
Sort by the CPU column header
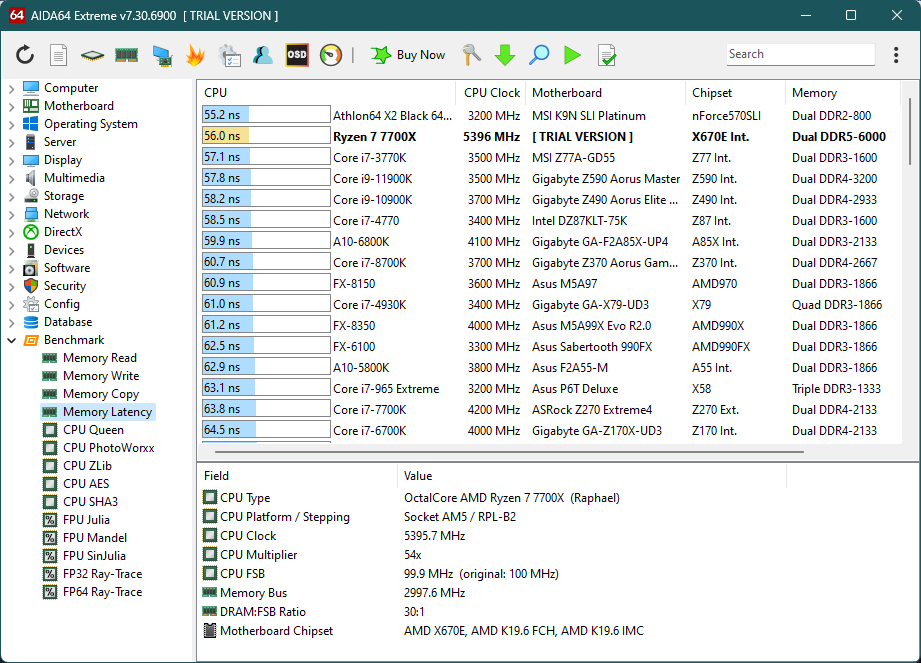point(326,93)
